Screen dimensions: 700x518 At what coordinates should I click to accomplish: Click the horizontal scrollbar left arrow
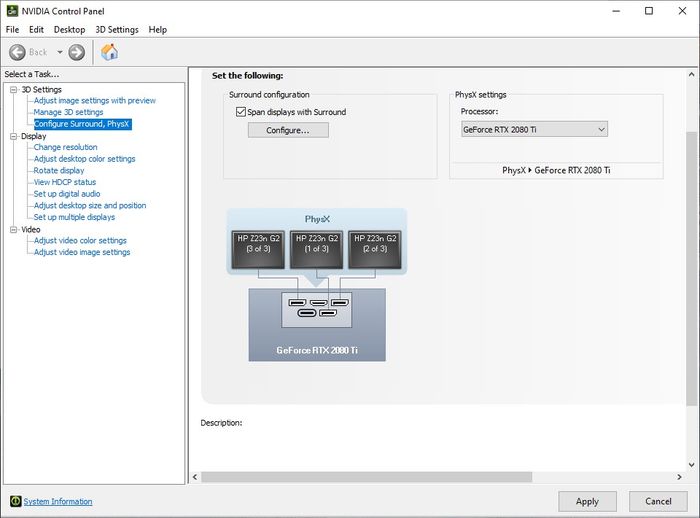[x=195, y=477]
